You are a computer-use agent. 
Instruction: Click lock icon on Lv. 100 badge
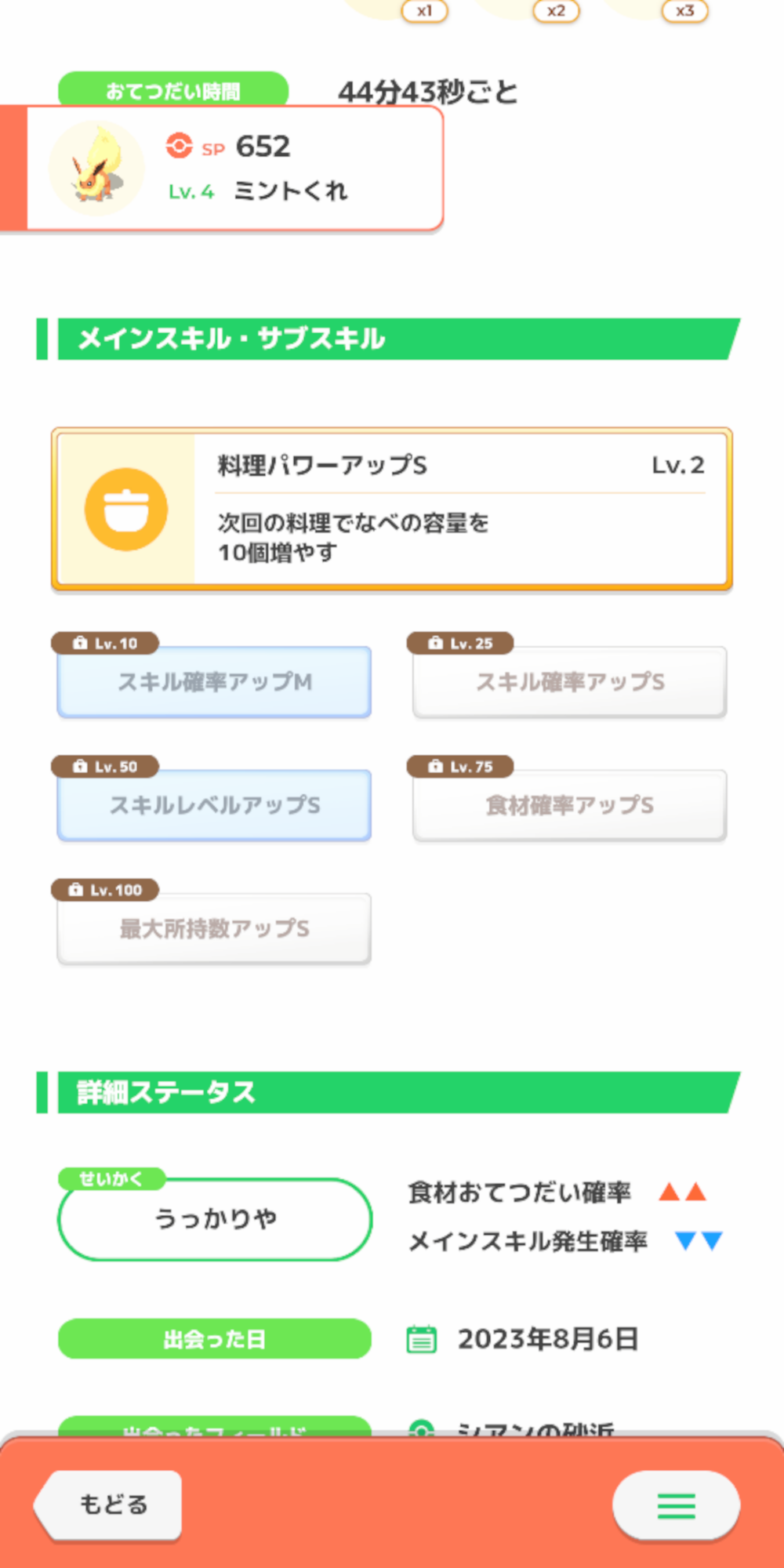[x=75, y=890]
